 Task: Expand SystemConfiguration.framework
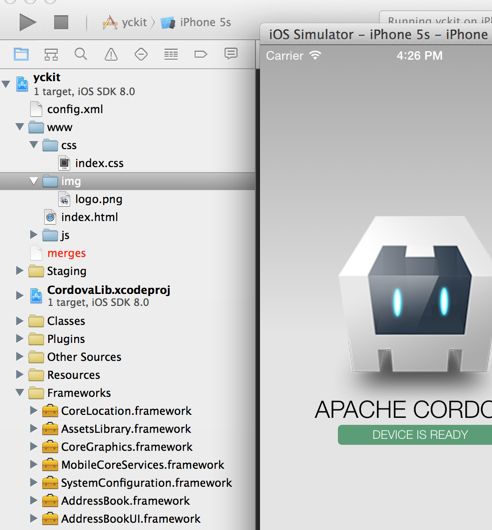click(33, 482)
